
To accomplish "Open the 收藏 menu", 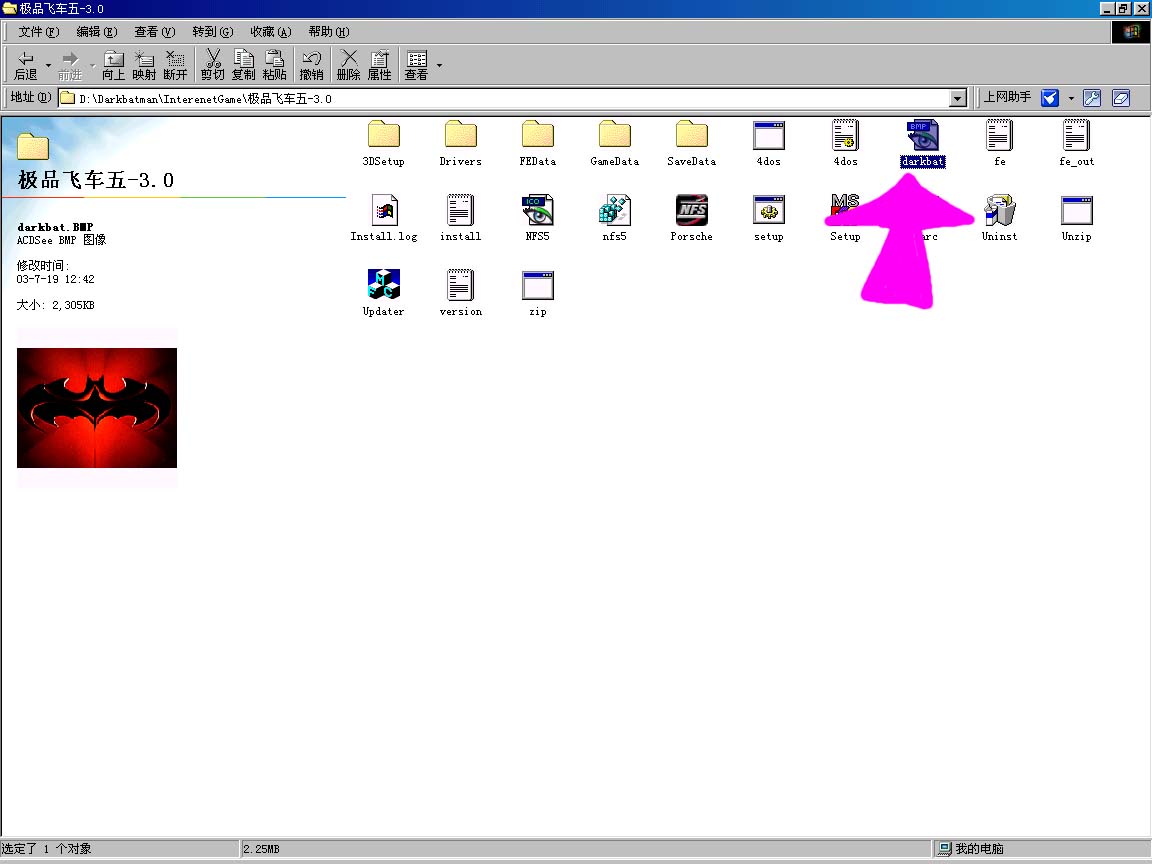I will pyautogui.click(x=270, y=32).
